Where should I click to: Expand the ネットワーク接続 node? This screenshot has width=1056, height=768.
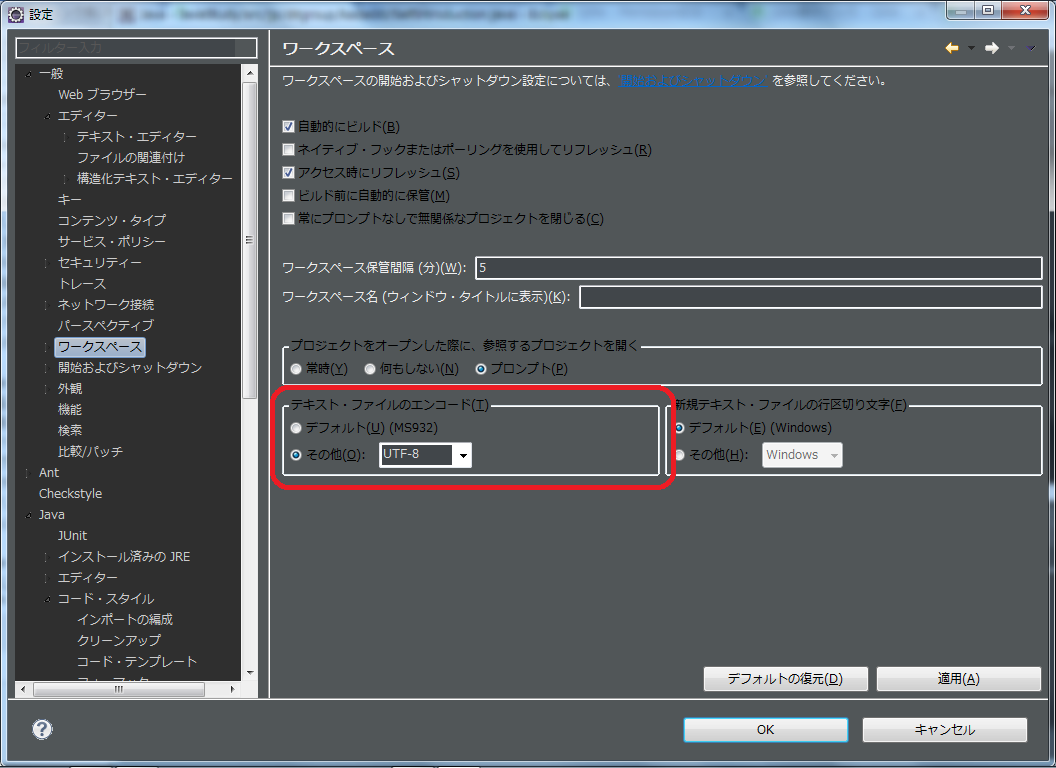46,305
